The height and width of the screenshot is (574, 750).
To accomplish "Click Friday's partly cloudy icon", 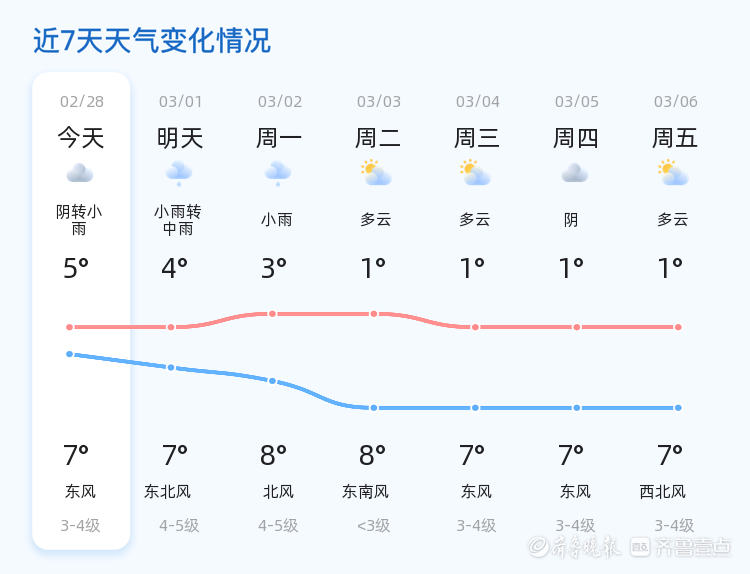I will tap(673, 173).
